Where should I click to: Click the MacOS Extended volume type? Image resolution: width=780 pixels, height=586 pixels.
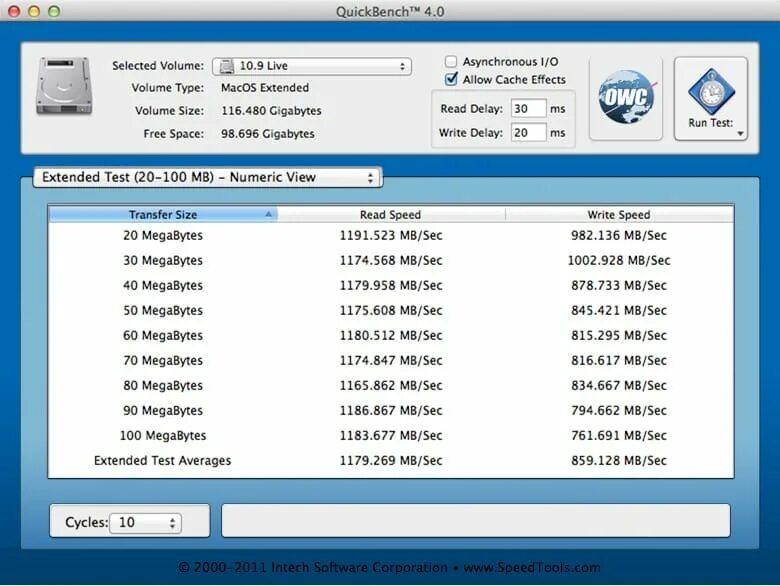point(265,88)
